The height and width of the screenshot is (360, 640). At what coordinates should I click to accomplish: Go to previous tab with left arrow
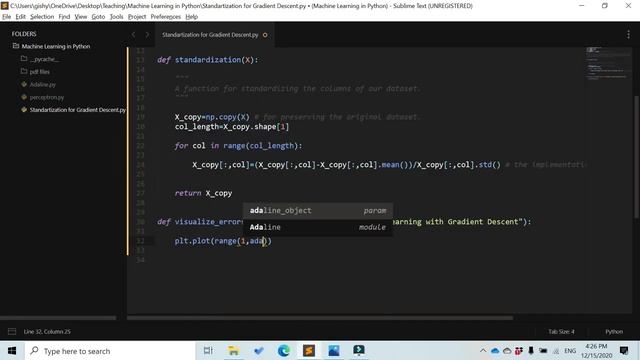click(133, 35)
